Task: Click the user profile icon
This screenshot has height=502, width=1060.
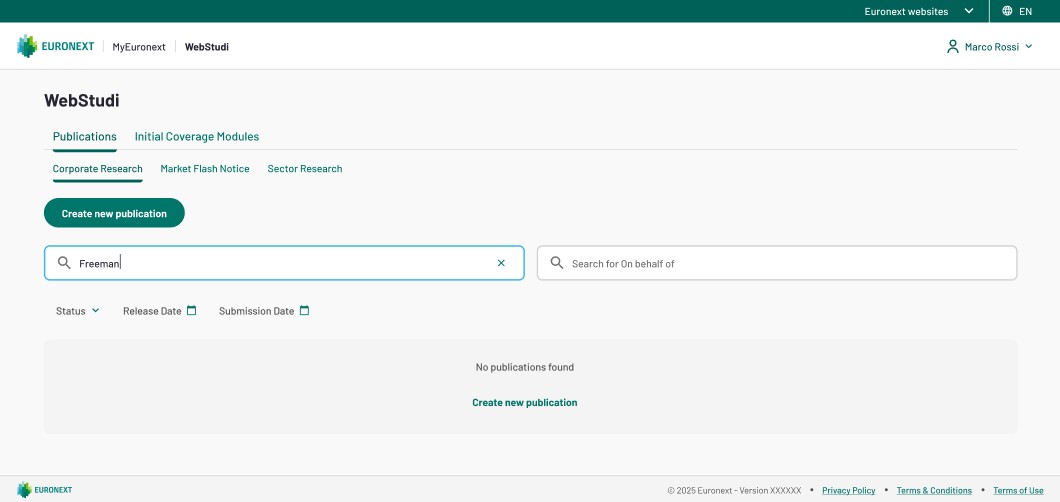Action: (953, 47)
